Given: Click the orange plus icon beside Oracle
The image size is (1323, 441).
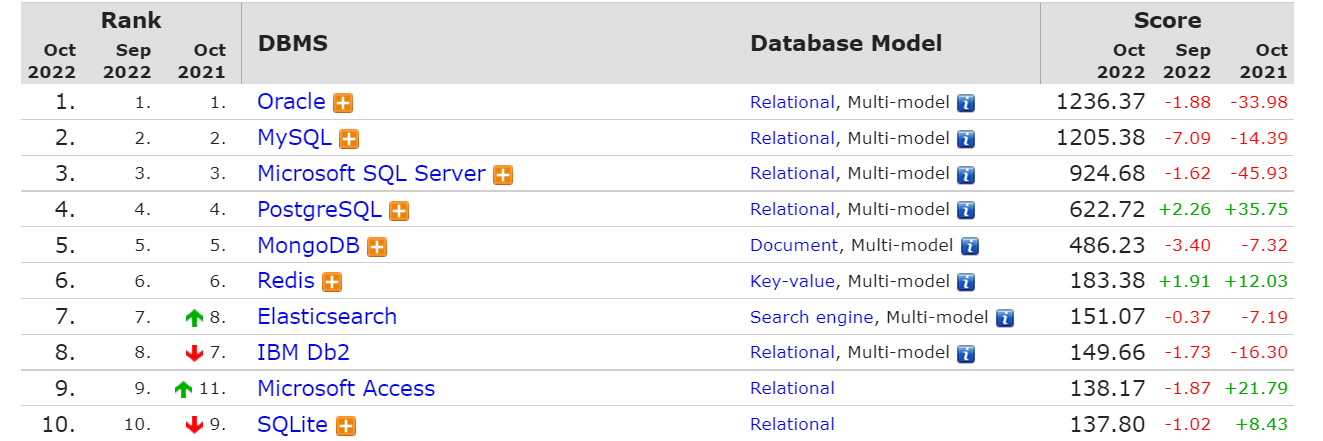Looking at the screenshot, I should pyautogui.click(x=343, y=103).
